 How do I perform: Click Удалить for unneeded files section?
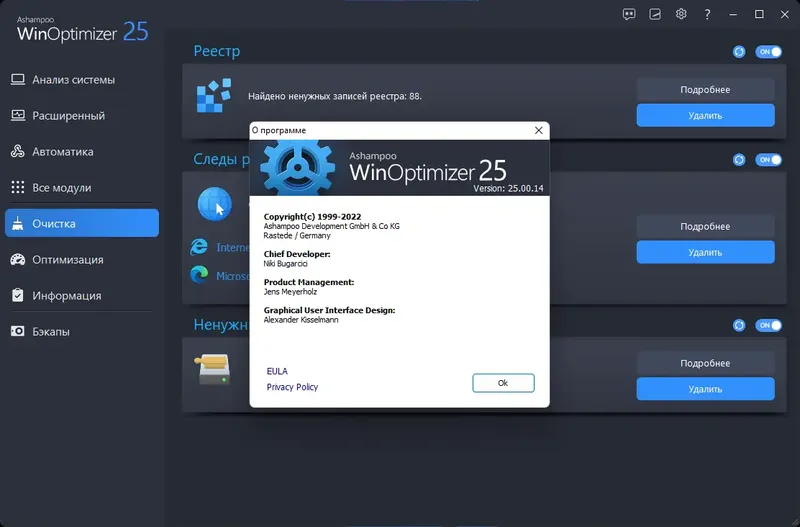(x=705, y=389)
